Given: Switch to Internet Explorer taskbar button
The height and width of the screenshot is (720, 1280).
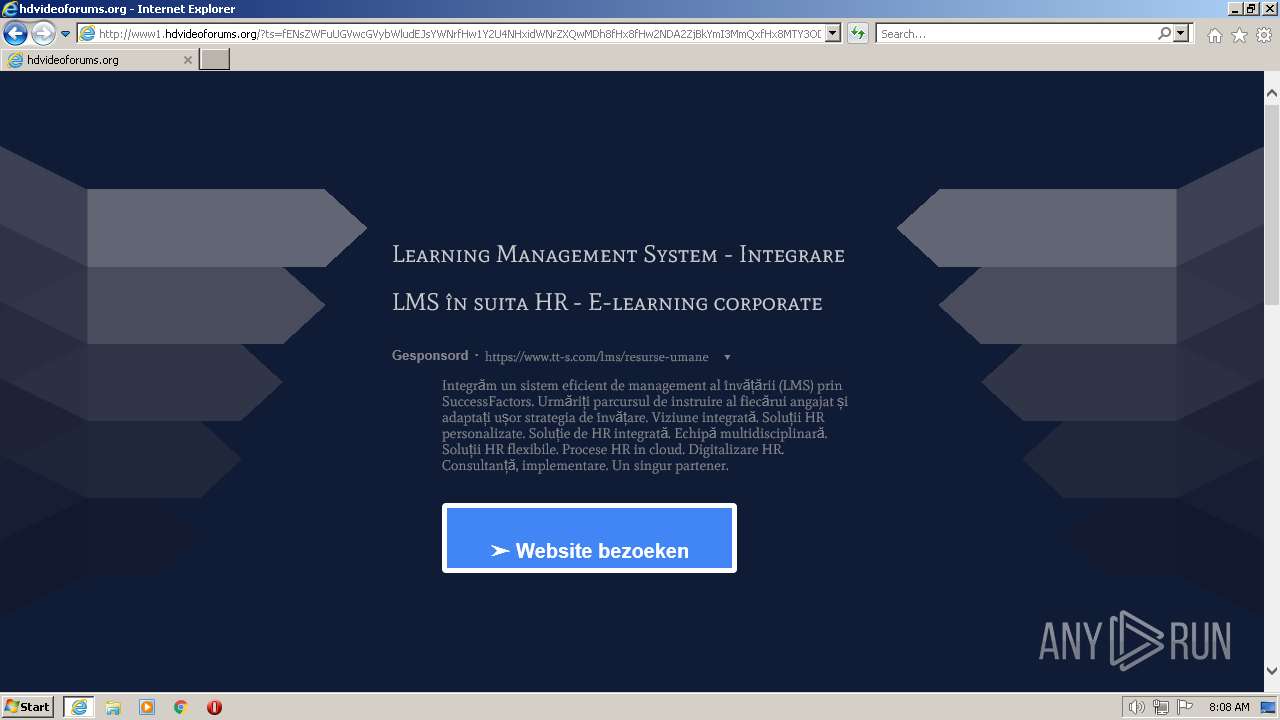Looking at the screenshot, I should 79,707.
